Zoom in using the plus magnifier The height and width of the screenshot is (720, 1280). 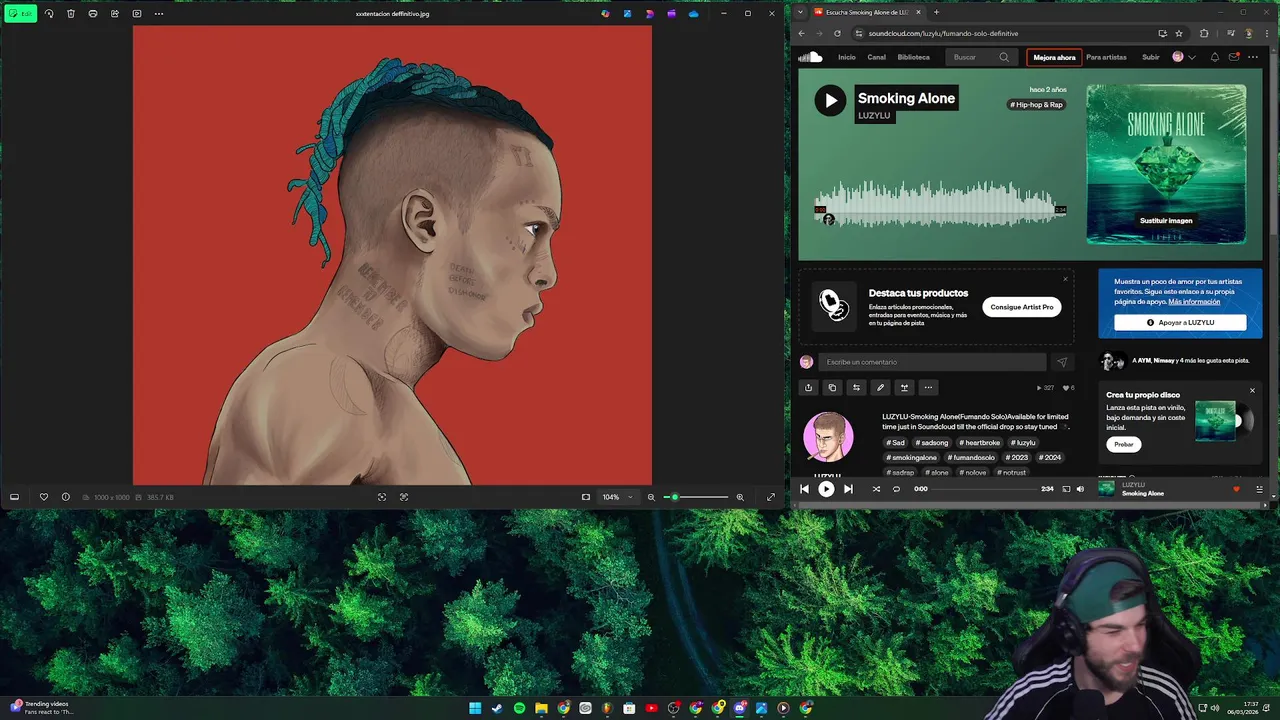tap(740, 497)
